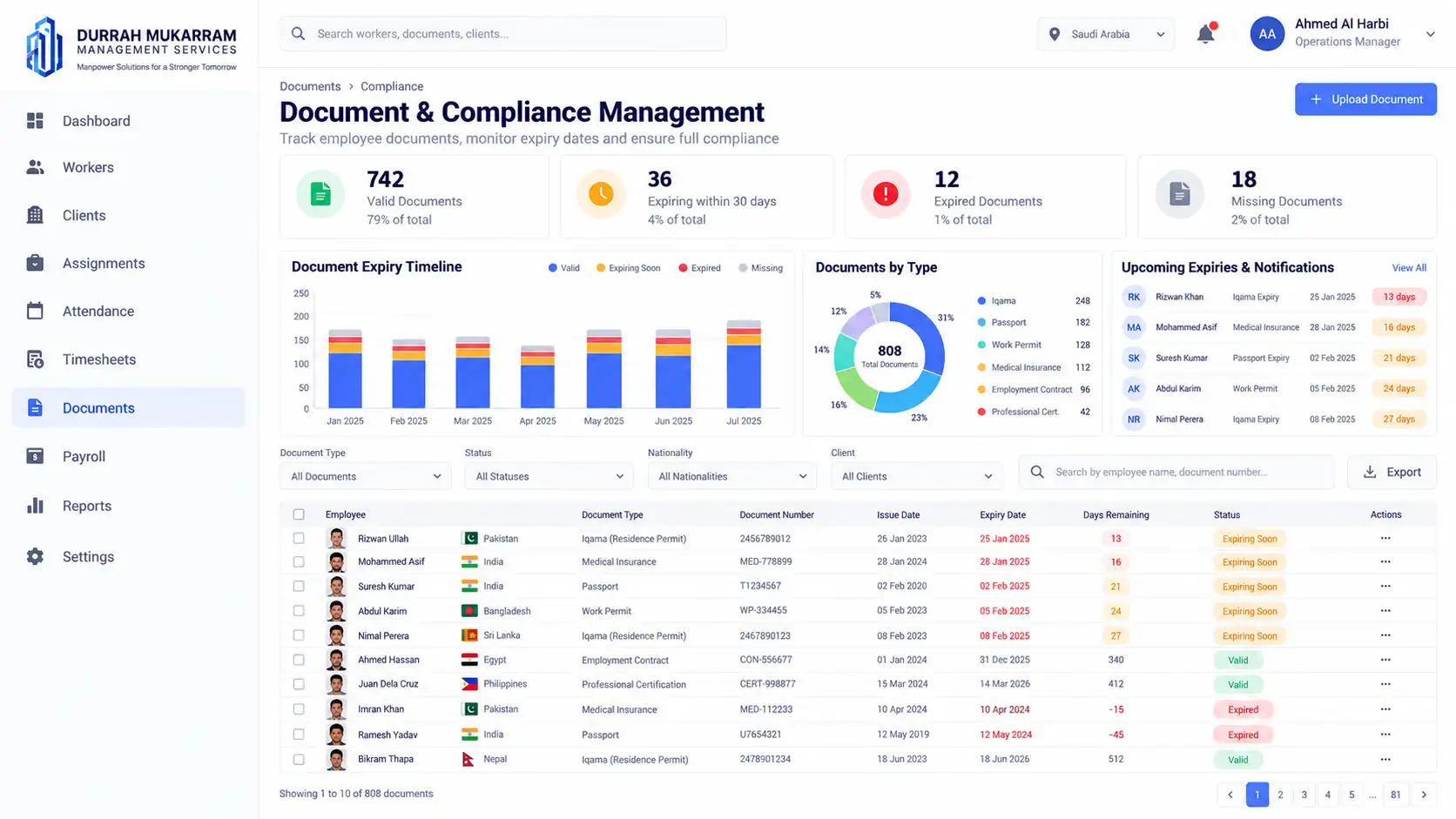Tick the Ahmed Hassan row checkbox
This screenshot has height=819, width=1456.
point(299,660)
